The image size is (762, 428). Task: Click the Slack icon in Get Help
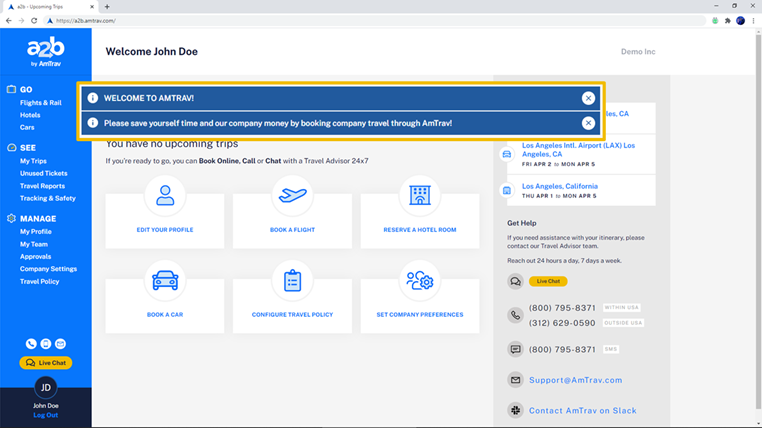515,410
